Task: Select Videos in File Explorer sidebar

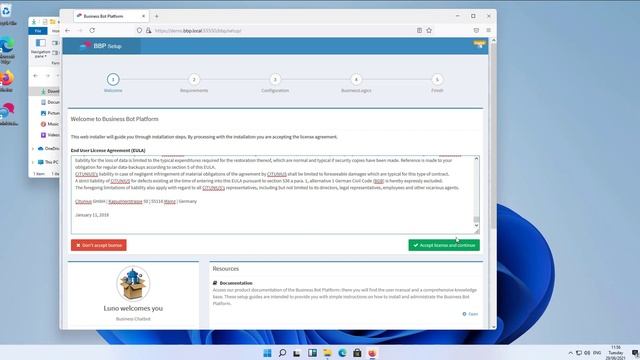Action: click(x=50, y=135)
